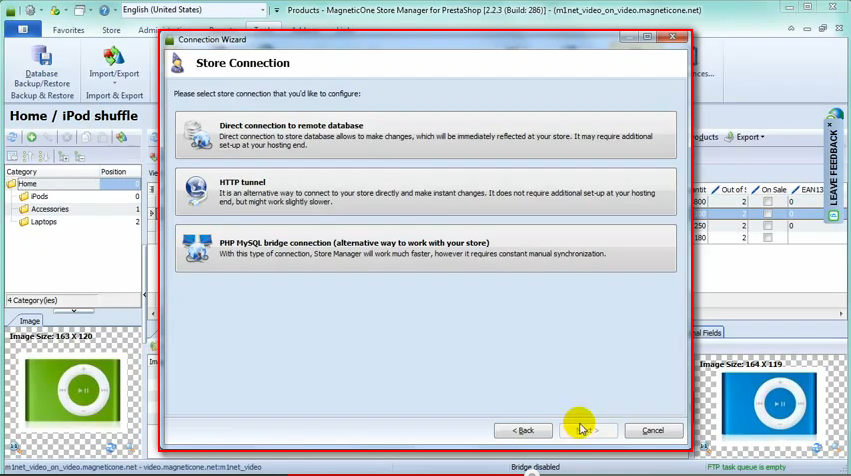The height and width of the screenshot is (476, 851).
Task: Click actual-size zoom icon under green iPod image
Action: [15, 448]
